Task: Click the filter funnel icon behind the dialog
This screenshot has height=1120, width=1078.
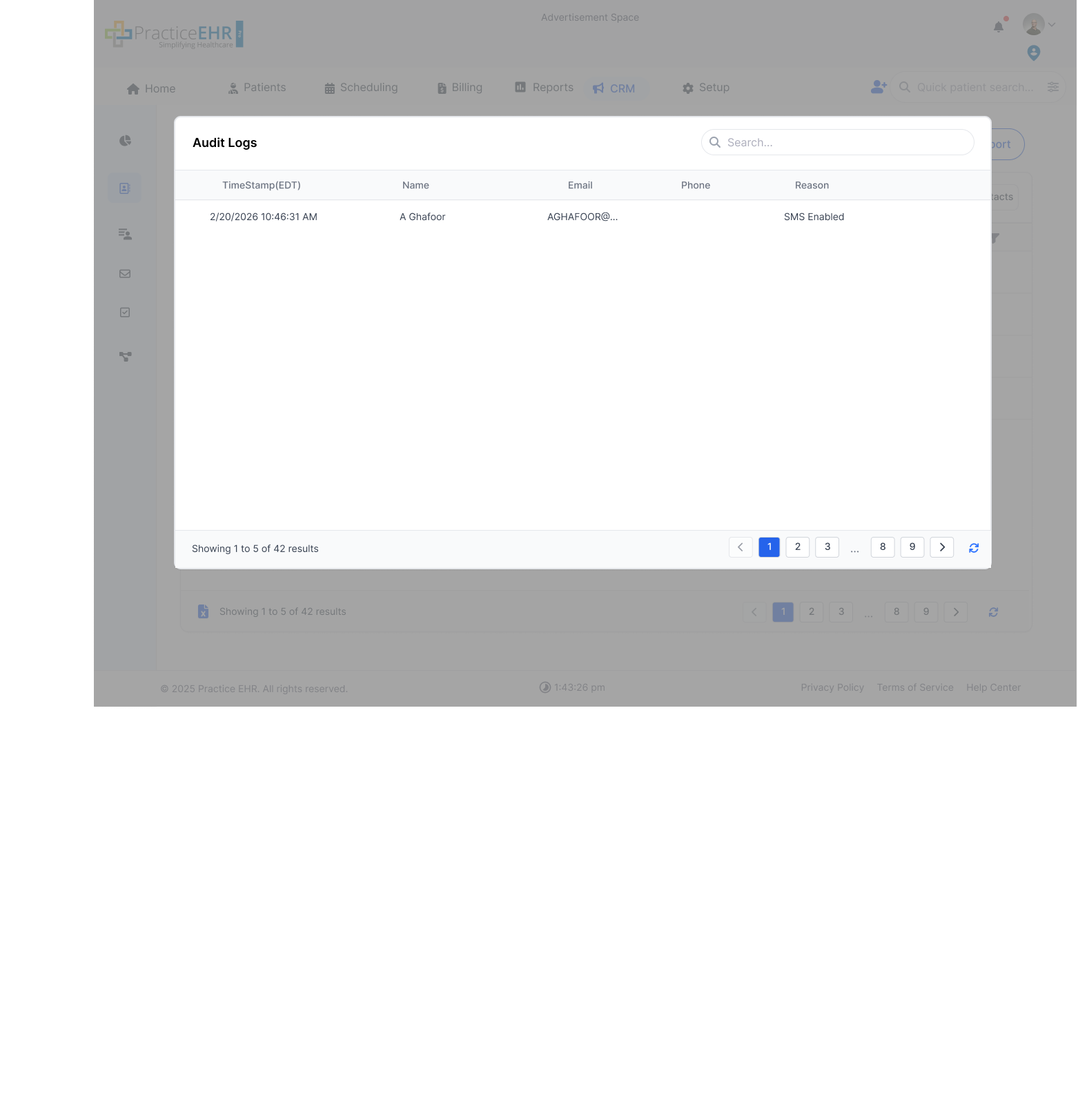Action: 996,238
